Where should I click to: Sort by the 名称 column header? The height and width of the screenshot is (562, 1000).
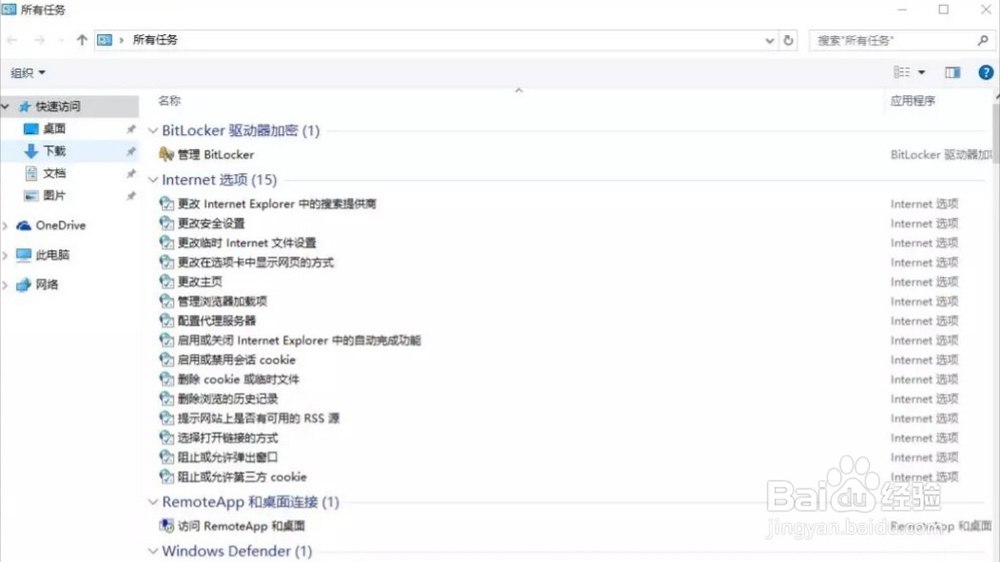click(170, 101)
